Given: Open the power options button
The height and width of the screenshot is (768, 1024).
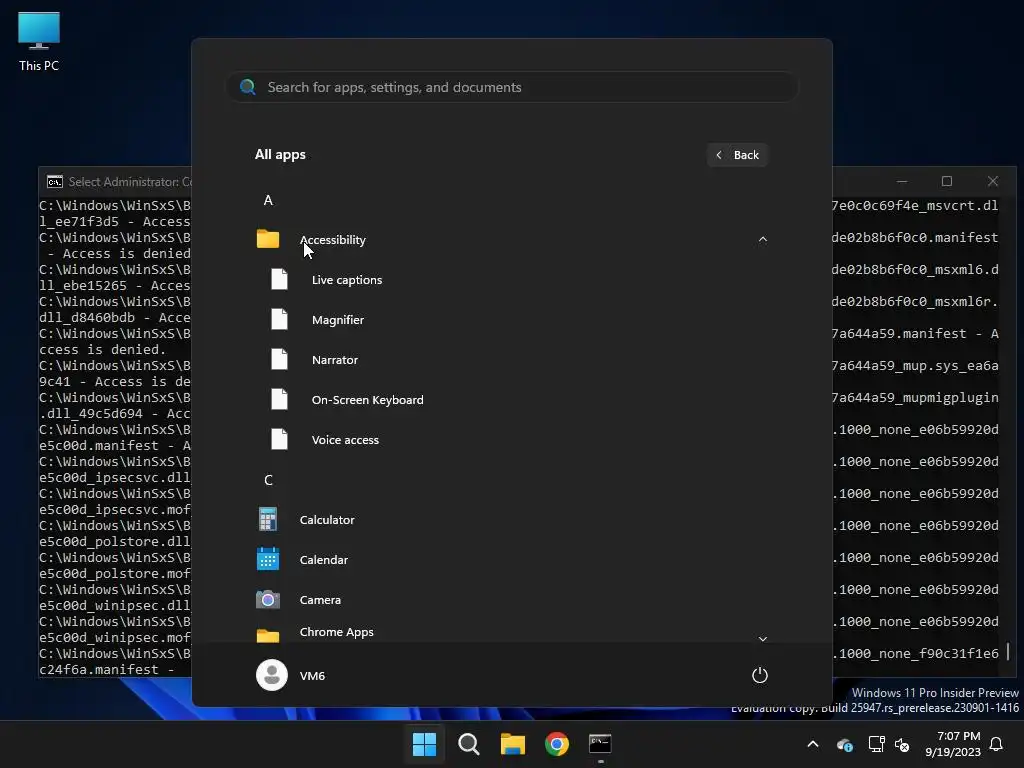Looking at the screenshot, I should (x=760, y=675).
